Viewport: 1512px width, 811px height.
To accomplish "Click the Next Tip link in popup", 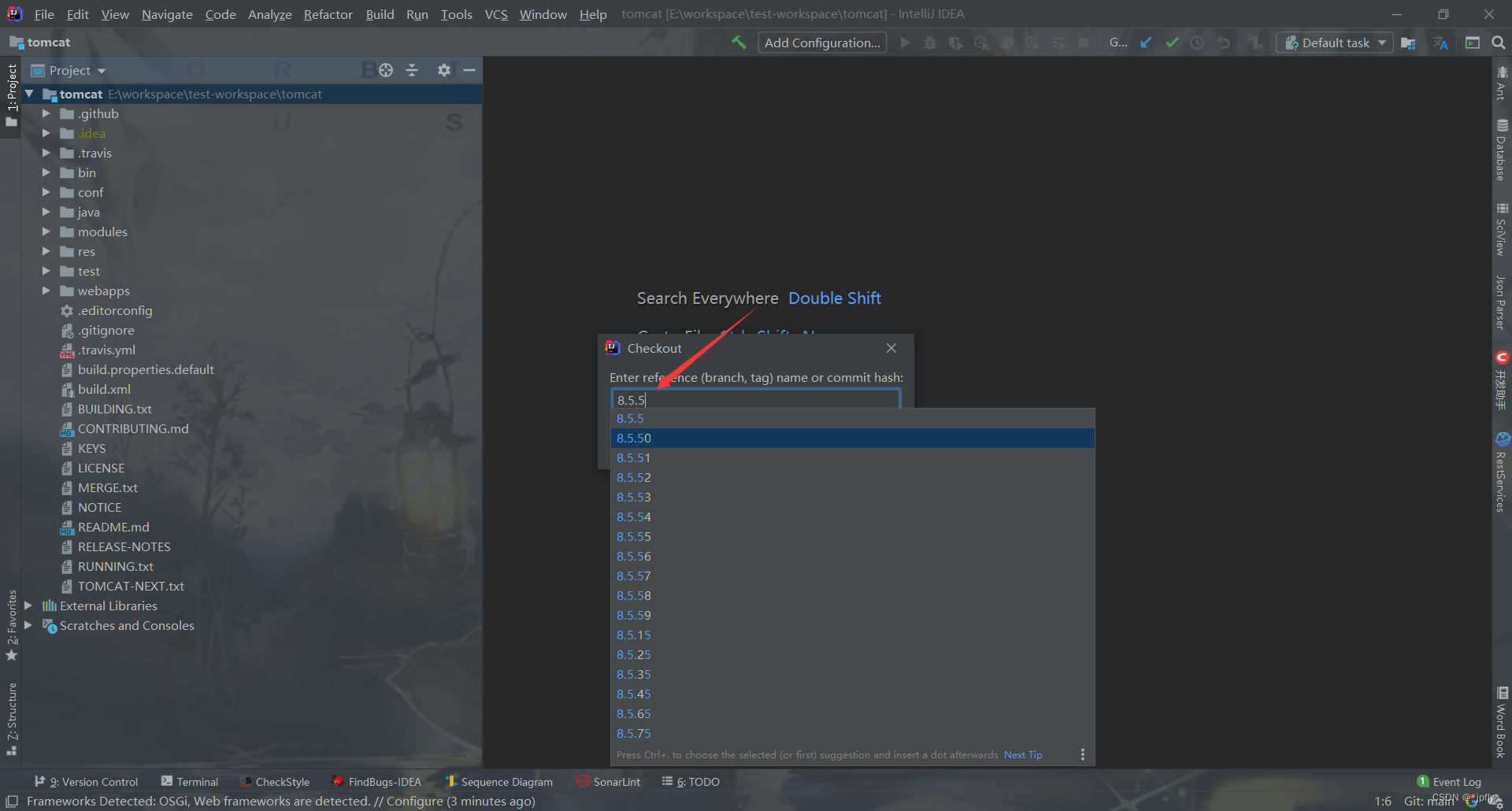I will point(1023,755).
